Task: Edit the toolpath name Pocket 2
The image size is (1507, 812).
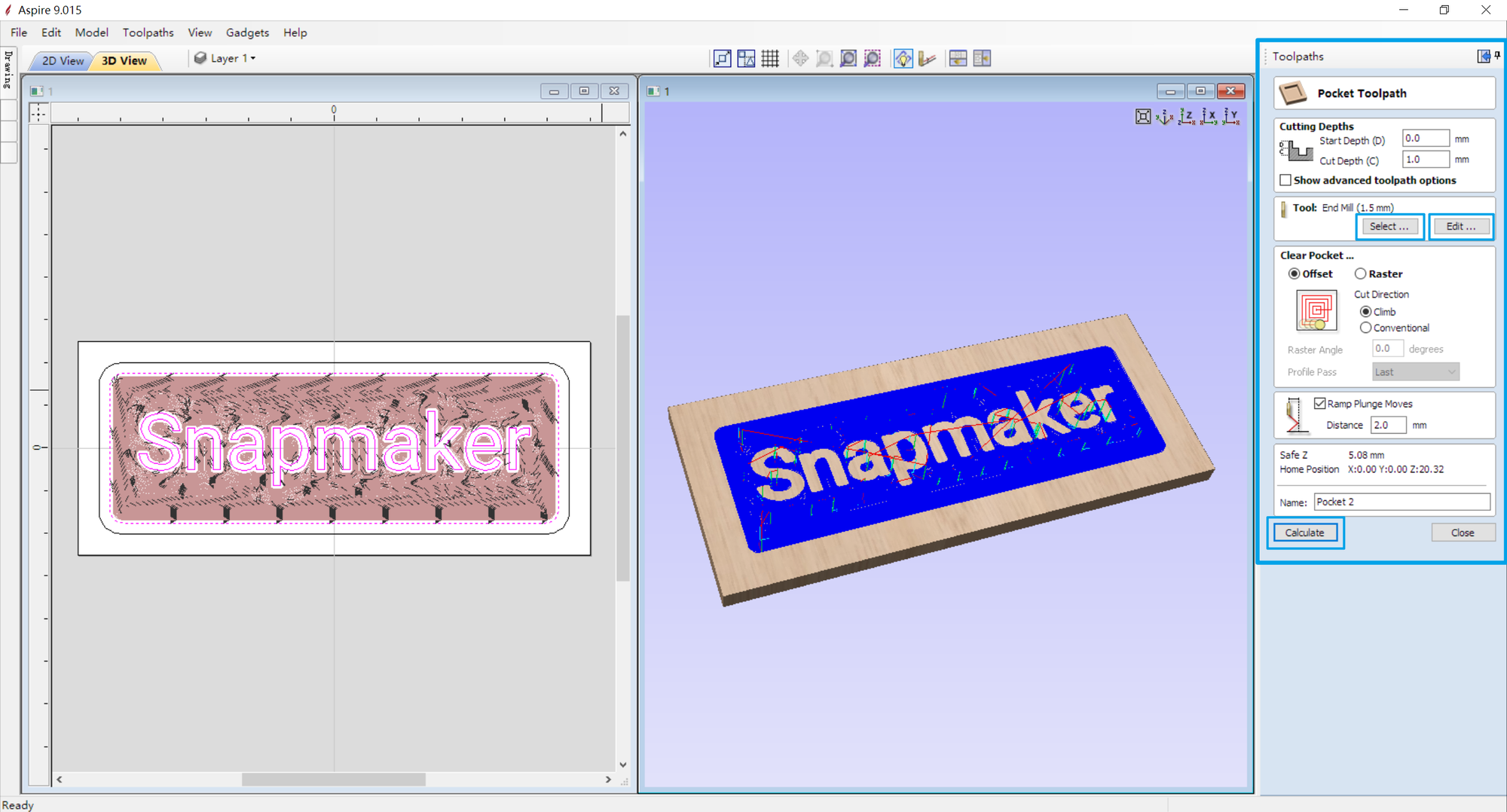Action: click(1400, 502)
